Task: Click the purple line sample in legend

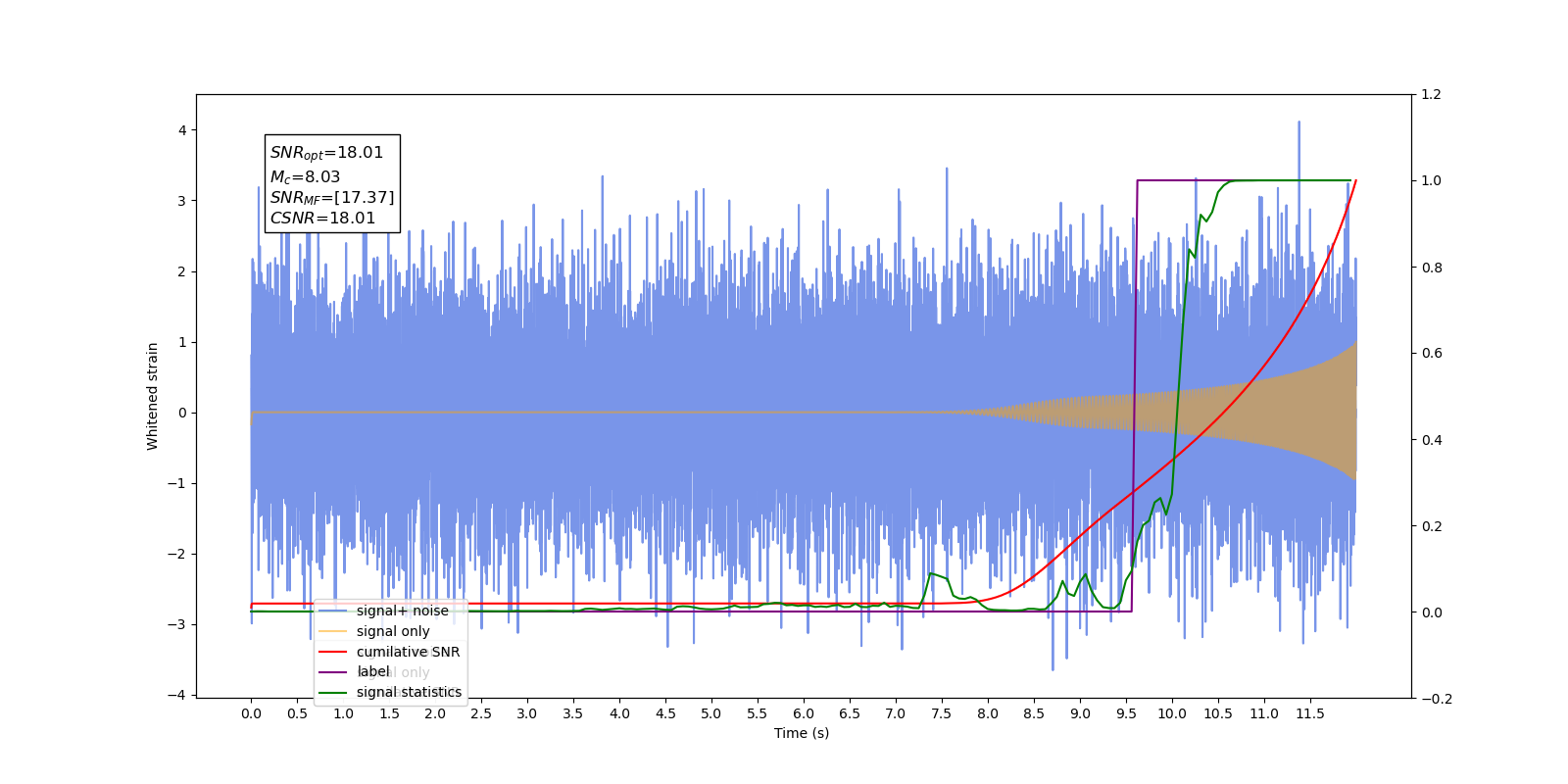Action: (333, 671)
